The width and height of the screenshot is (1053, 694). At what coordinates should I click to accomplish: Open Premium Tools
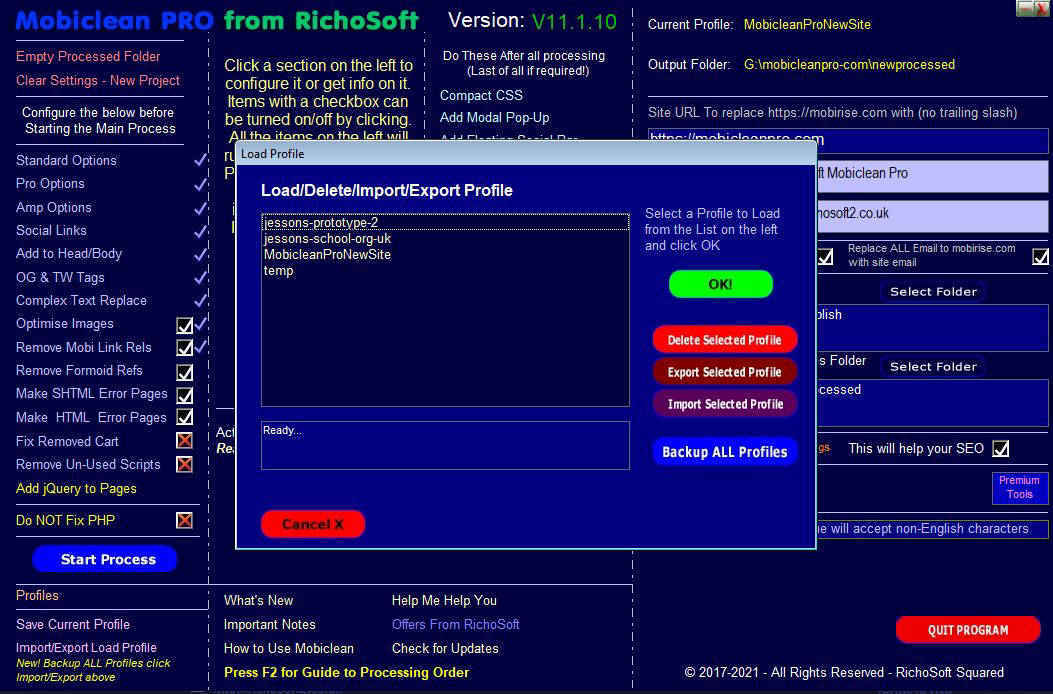(1019, 488)
